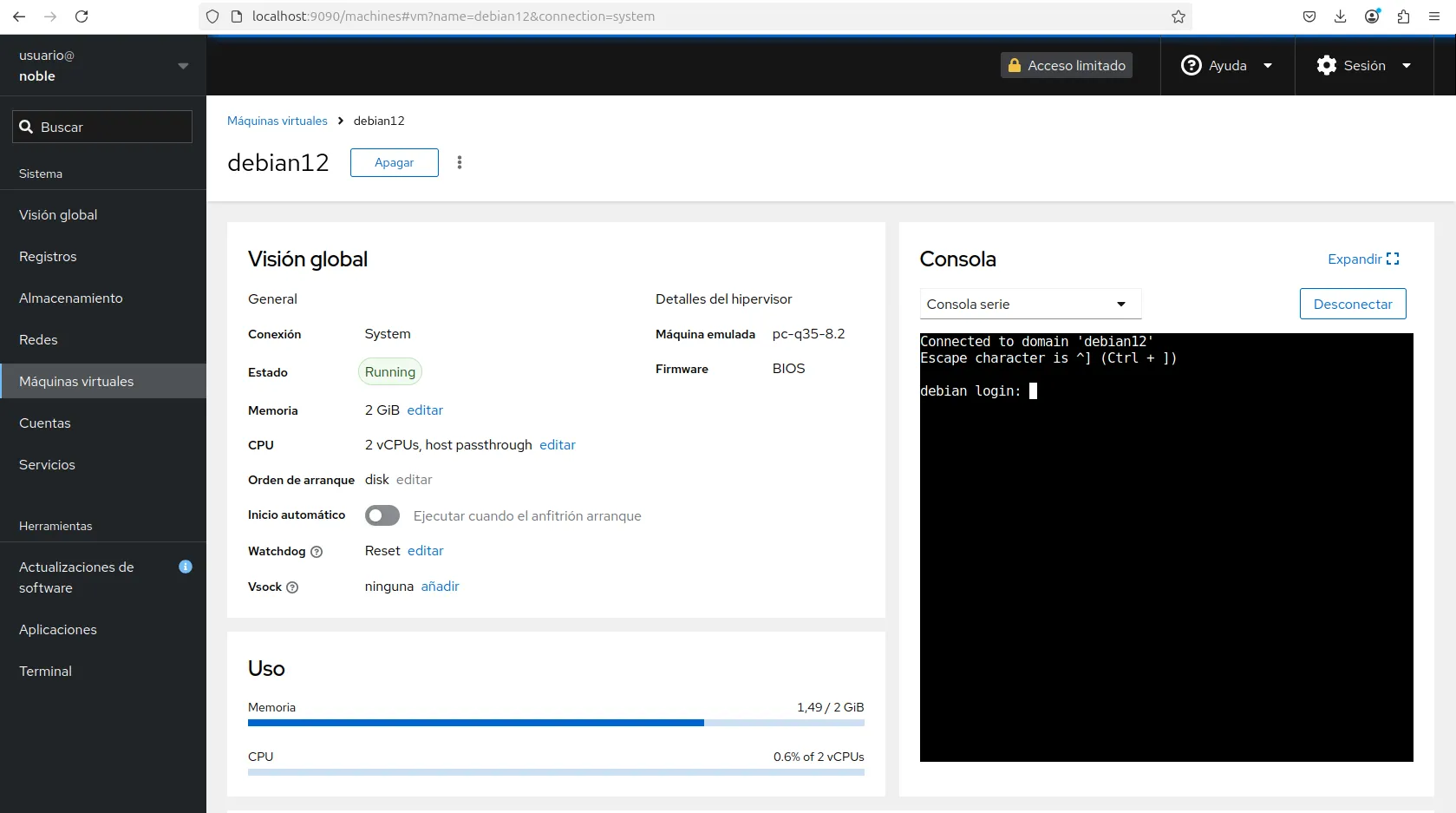Image resolution: width=1456 pixels, height=813 pixels.
Task: Click the kebab menu next to Apagar
Action: (x=460, y=162)
